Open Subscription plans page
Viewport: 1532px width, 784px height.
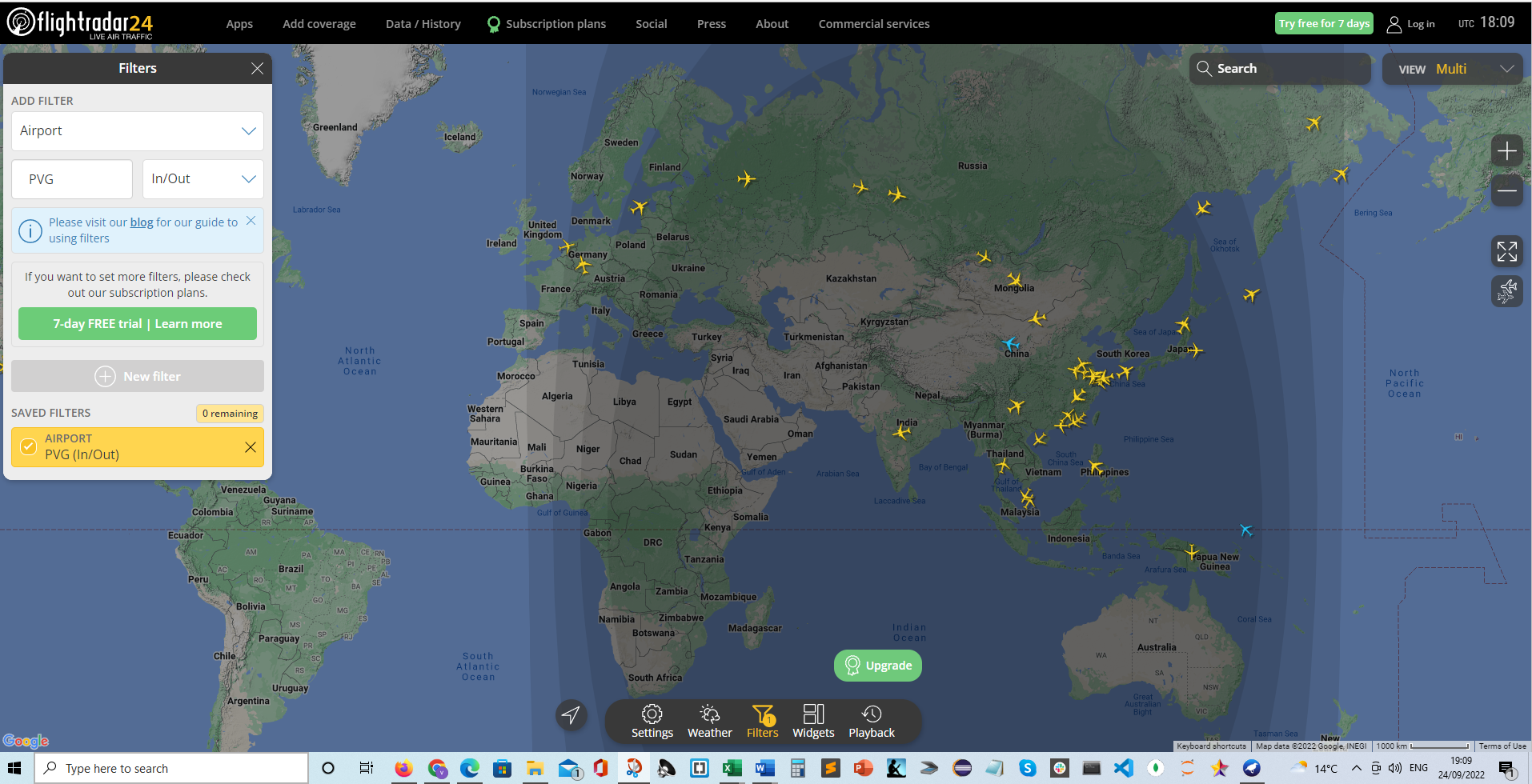[x=547, y=24]
